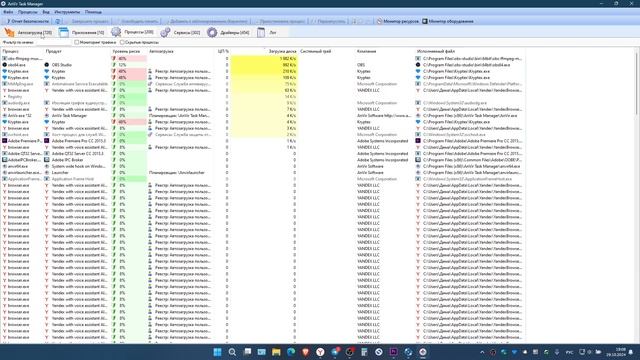Image resolution: width=640 pixels, height=360 pixels.
Task: Select the Adobe Premiere Pro process row
Action: (x=263, y=141)
